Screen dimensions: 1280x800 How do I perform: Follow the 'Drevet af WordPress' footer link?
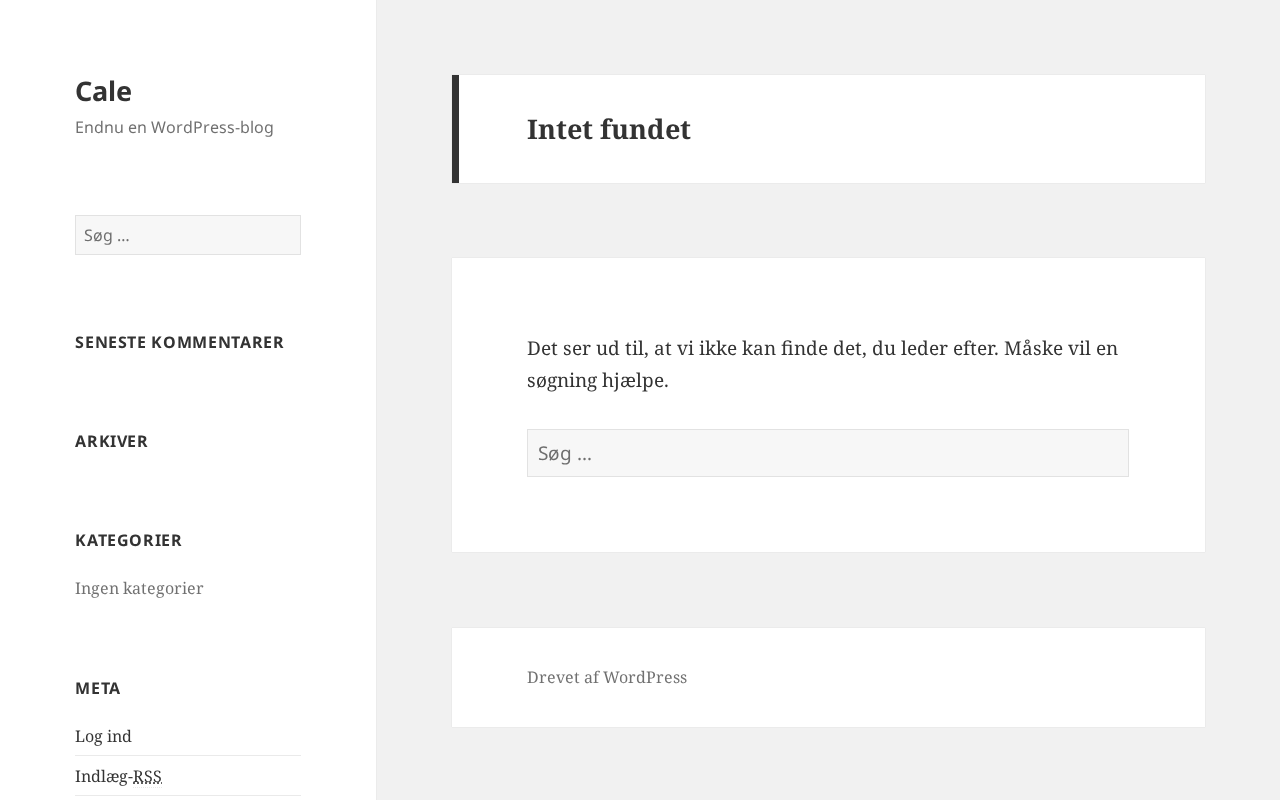[606, 677]
